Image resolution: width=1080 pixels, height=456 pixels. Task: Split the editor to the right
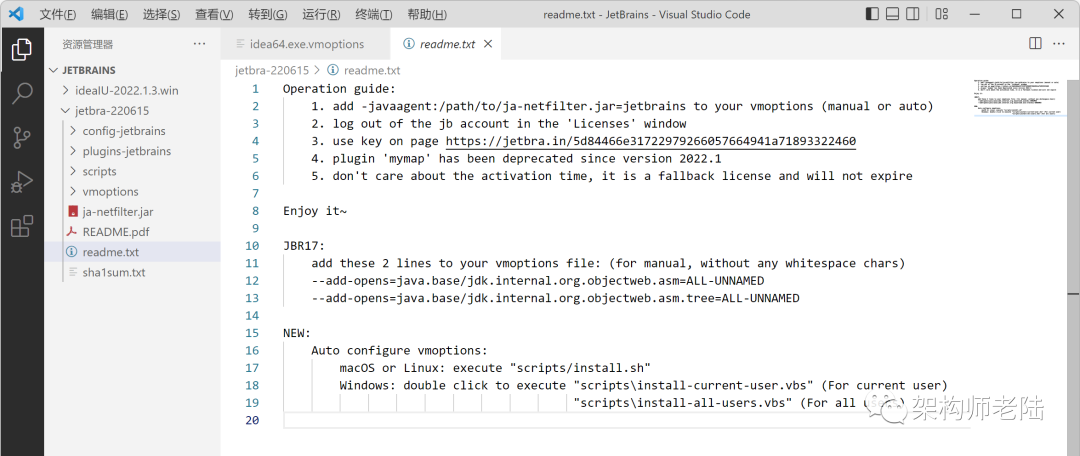[x=1035, y=43]
